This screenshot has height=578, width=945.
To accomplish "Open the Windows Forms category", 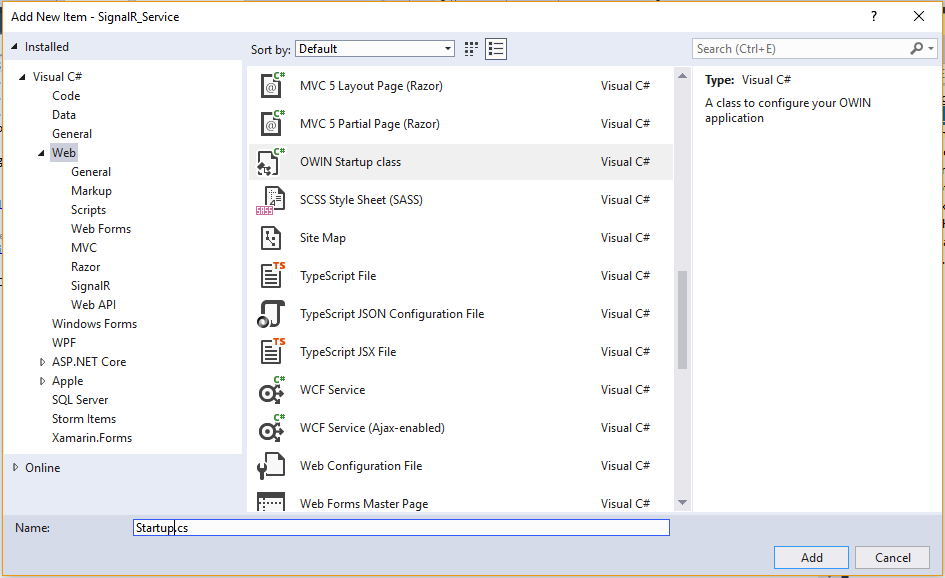I will 94,324.
